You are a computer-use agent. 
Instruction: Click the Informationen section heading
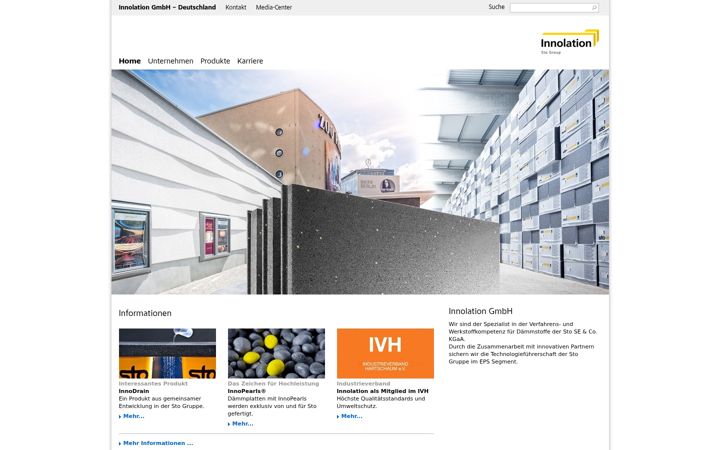coord(145,313)
